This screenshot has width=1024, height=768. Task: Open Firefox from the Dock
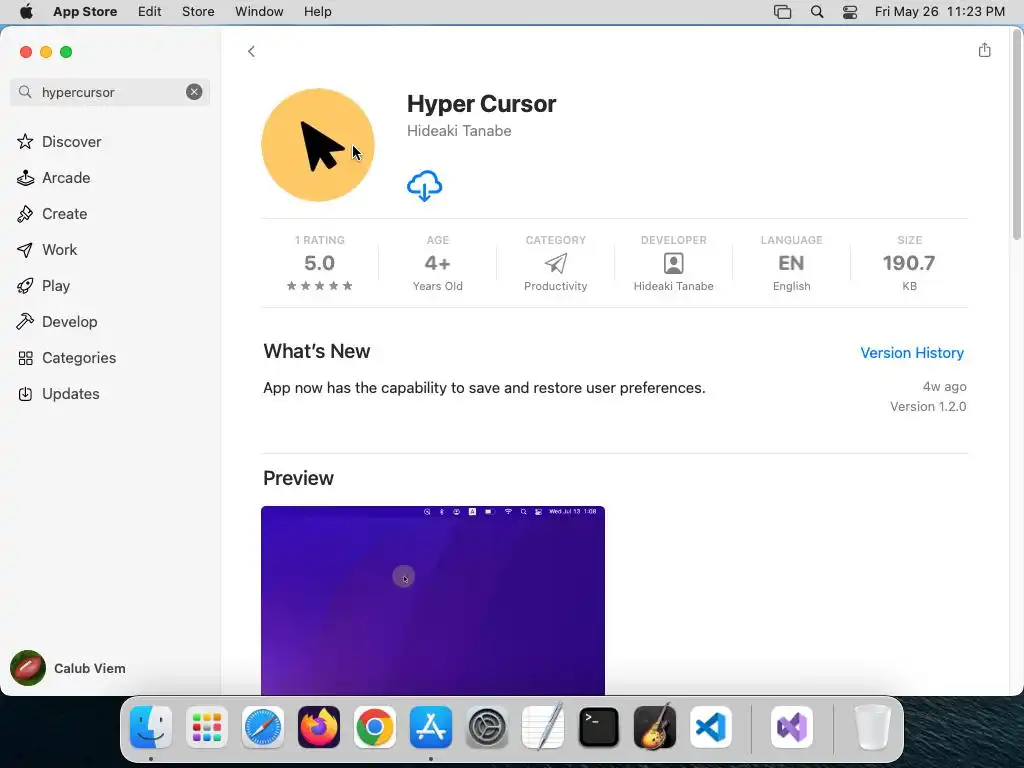[319, 727]
